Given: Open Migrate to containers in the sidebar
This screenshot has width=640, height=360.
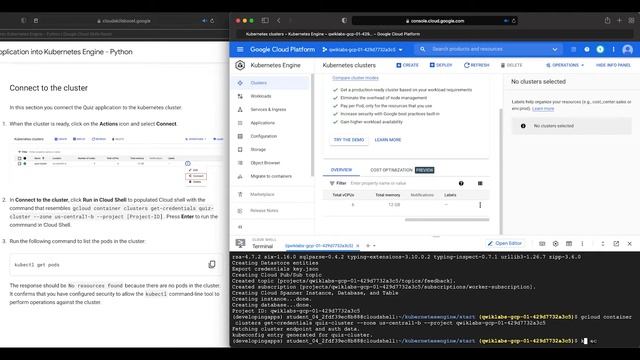Looking at the screenshot, I should coord(271,176).
